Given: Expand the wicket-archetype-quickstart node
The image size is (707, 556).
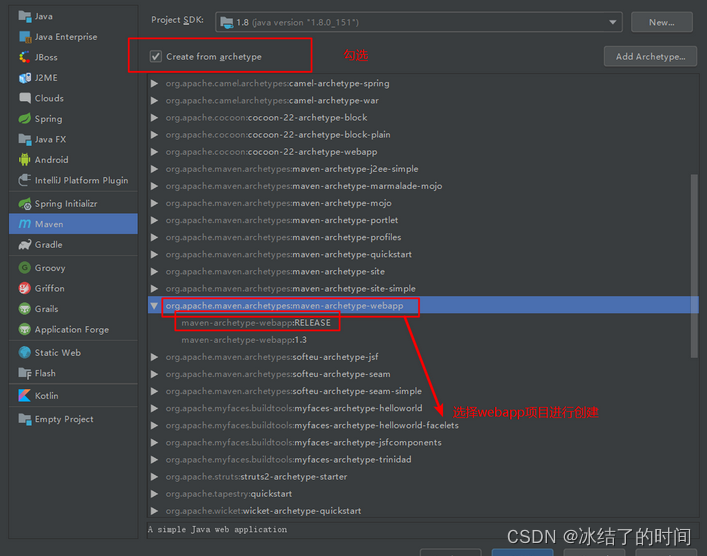Looking at the screenshot, I should pyautogui.click(x=154, y=511).
